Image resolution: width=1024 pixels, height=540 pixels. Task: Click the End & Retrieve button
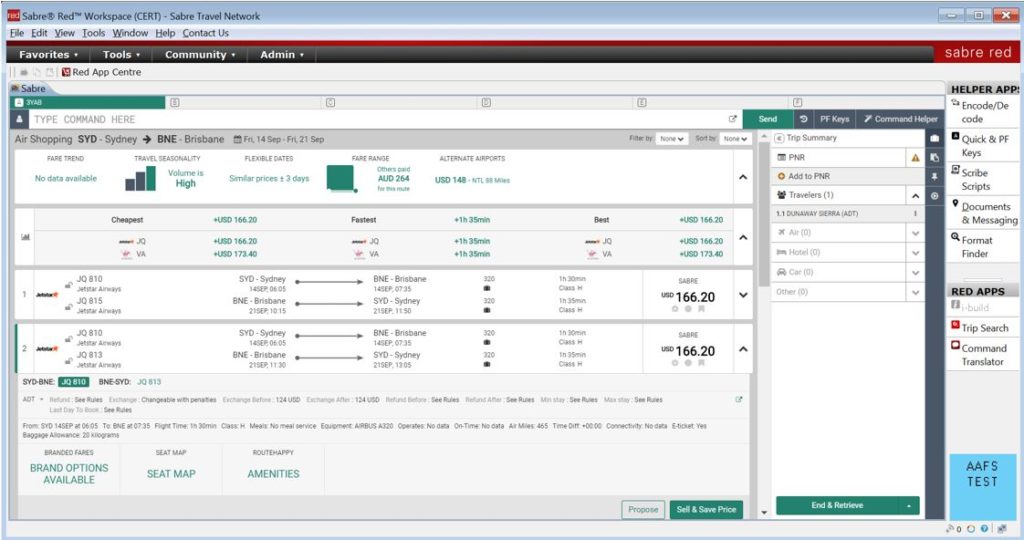837,506
